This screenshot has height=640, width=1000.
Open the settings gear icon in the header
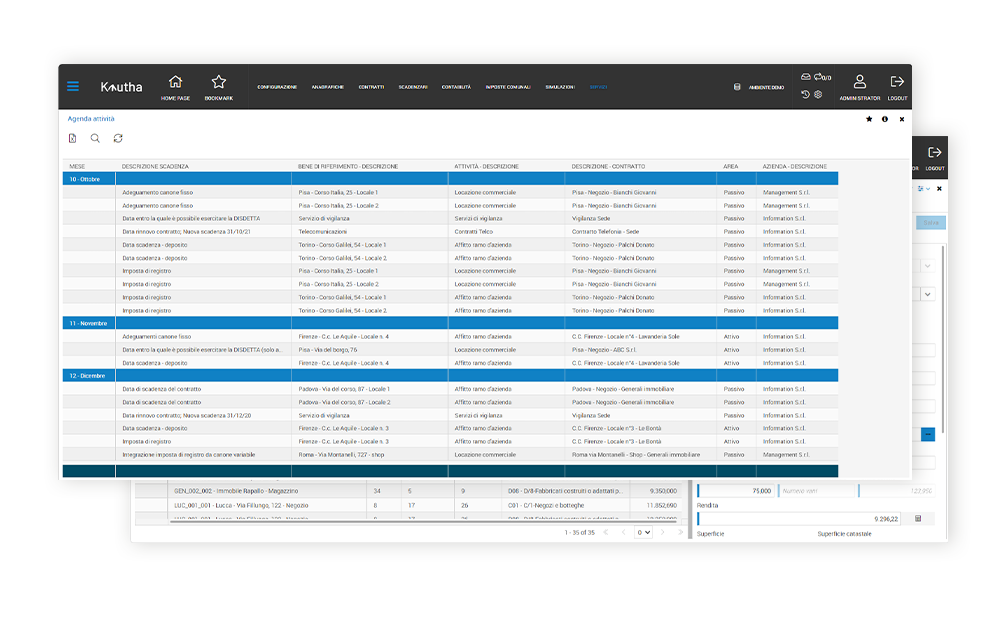tap(818, 95)
